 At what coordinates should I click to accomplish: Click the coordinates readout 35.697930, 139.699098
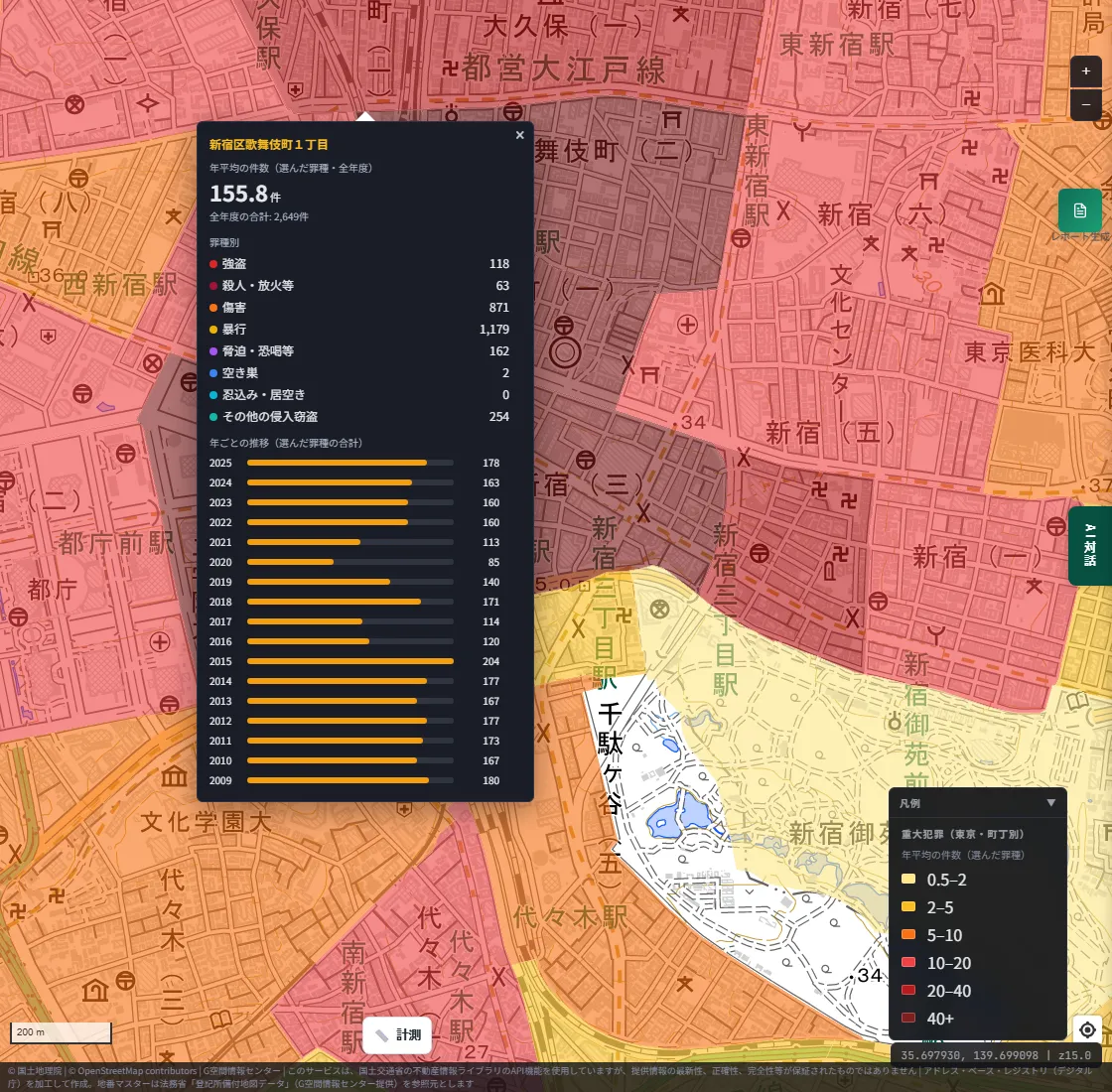(971, 1055)
